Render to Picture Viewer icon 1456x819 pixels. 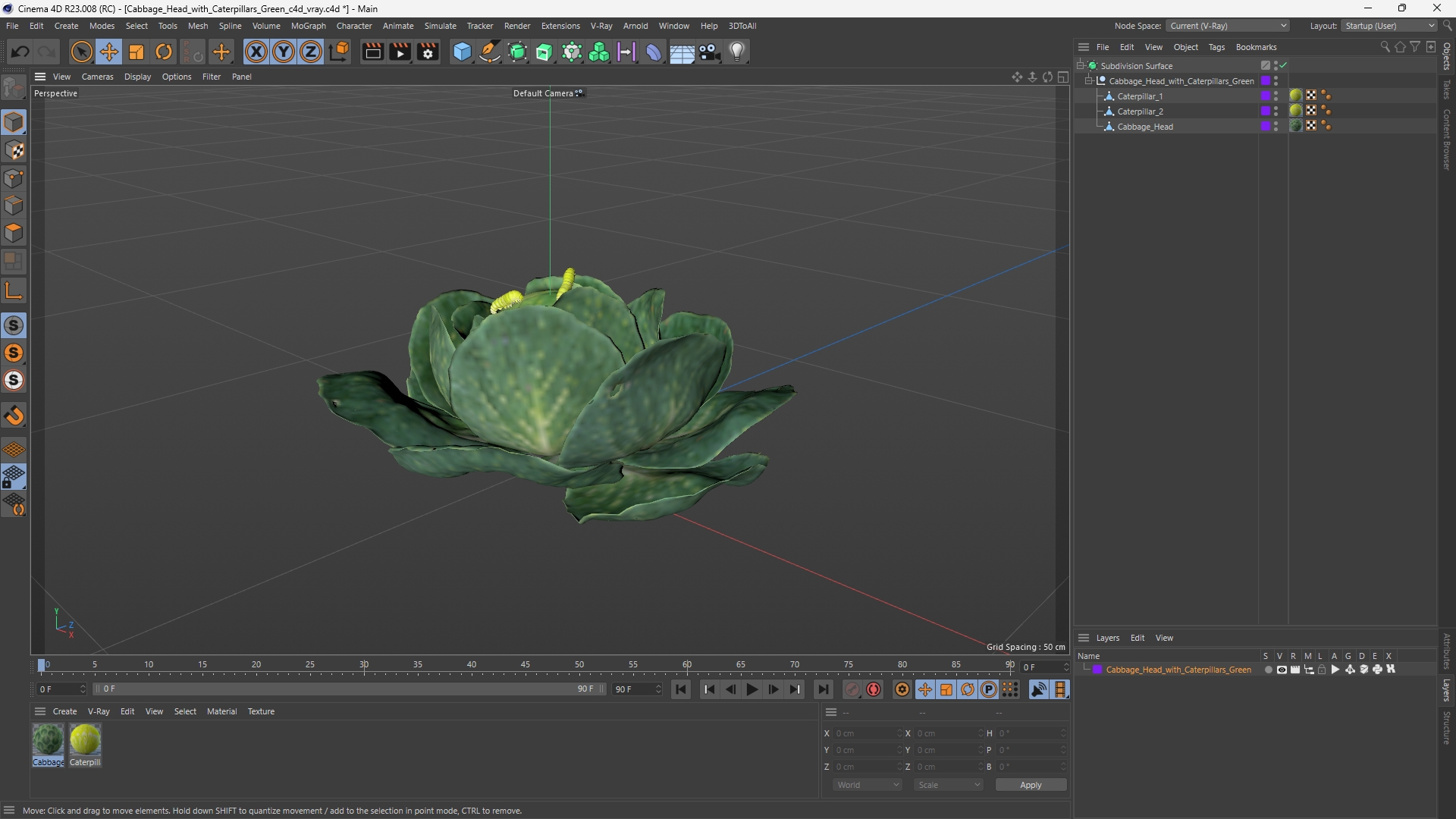(400, 52)
